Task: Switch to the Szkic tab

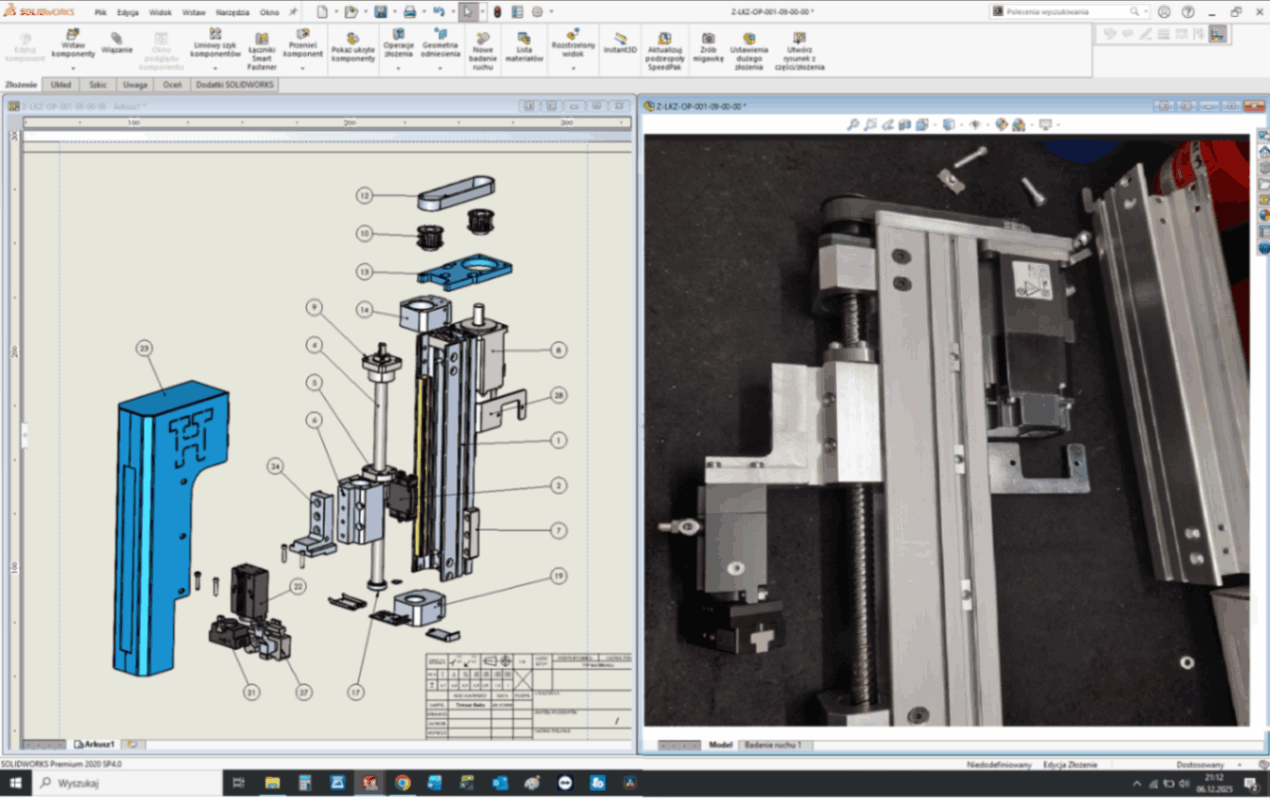Action: coord(97,85)
